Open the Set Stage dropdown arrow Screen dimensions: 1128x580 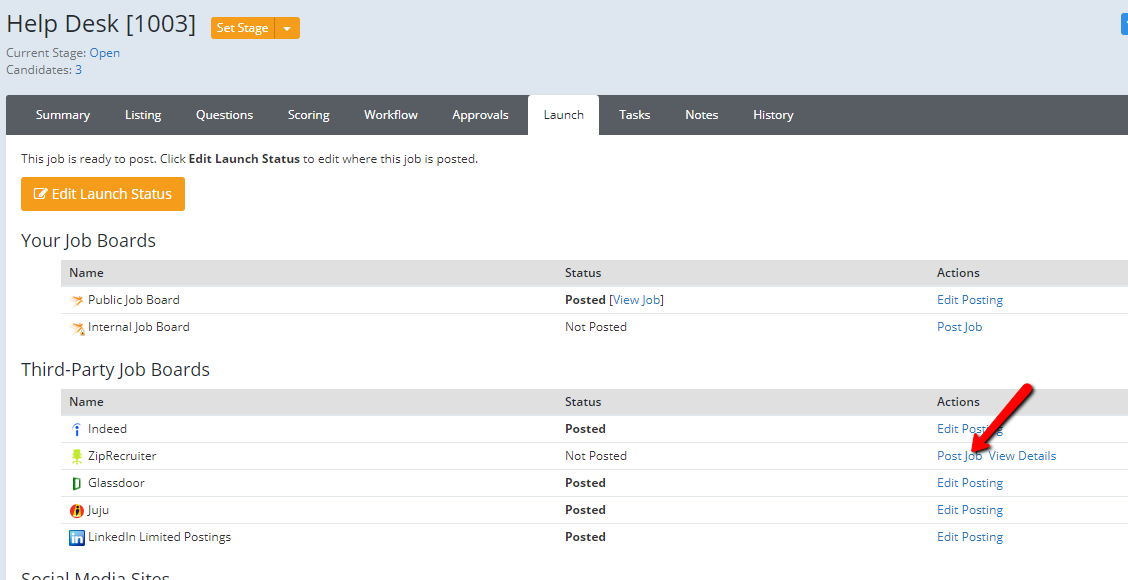tap(287, 28)
